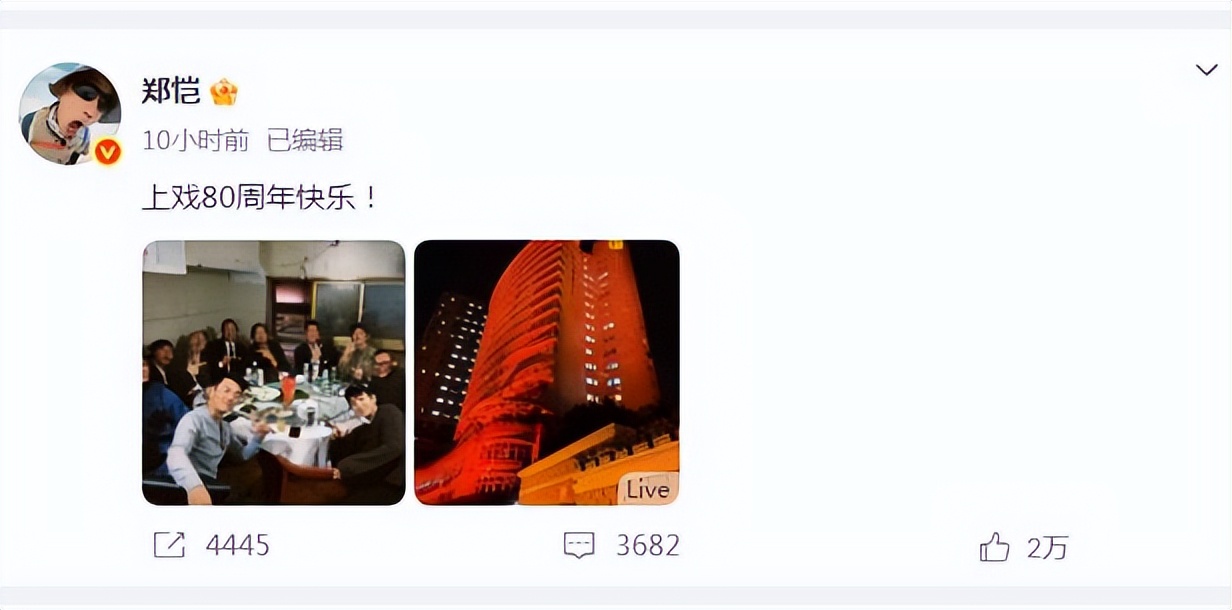
Task: Click the like count 2万
Action: tap(1048, 547)
